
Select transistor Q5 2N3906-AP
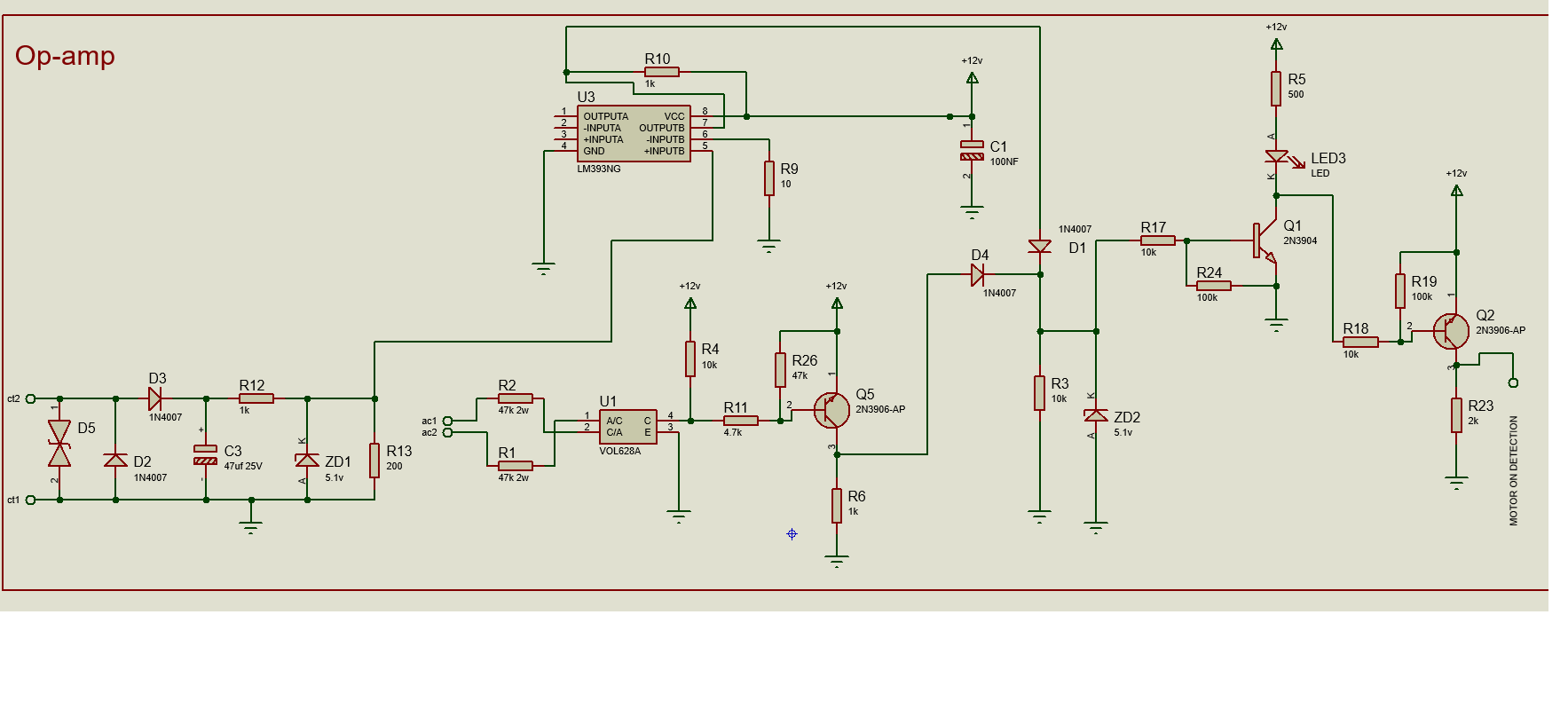coord(831,410)
